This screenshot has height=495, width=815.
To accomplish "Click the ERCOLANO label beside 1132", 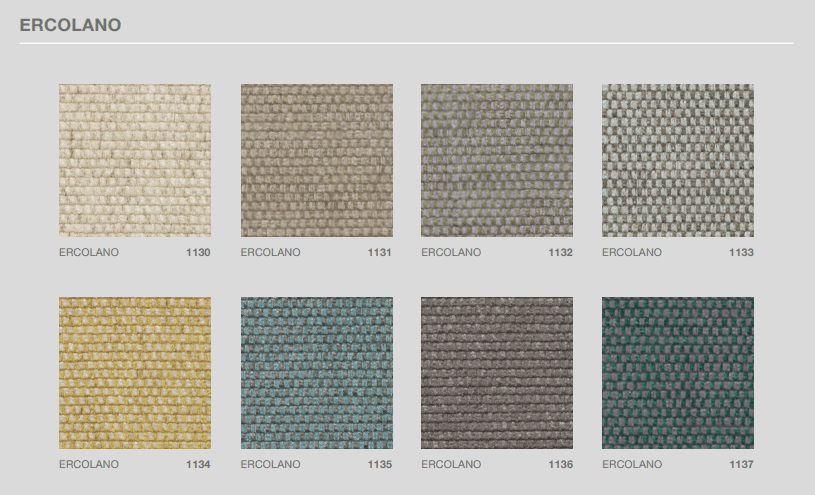I will tap(451, 253).
